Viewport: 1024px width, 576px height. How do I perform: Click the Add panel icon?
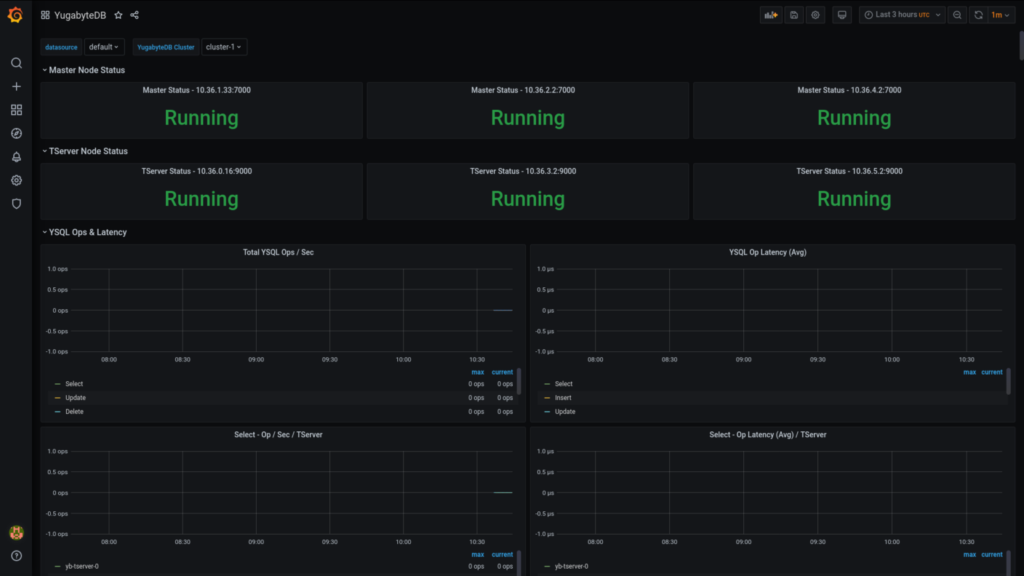point(771,15)
